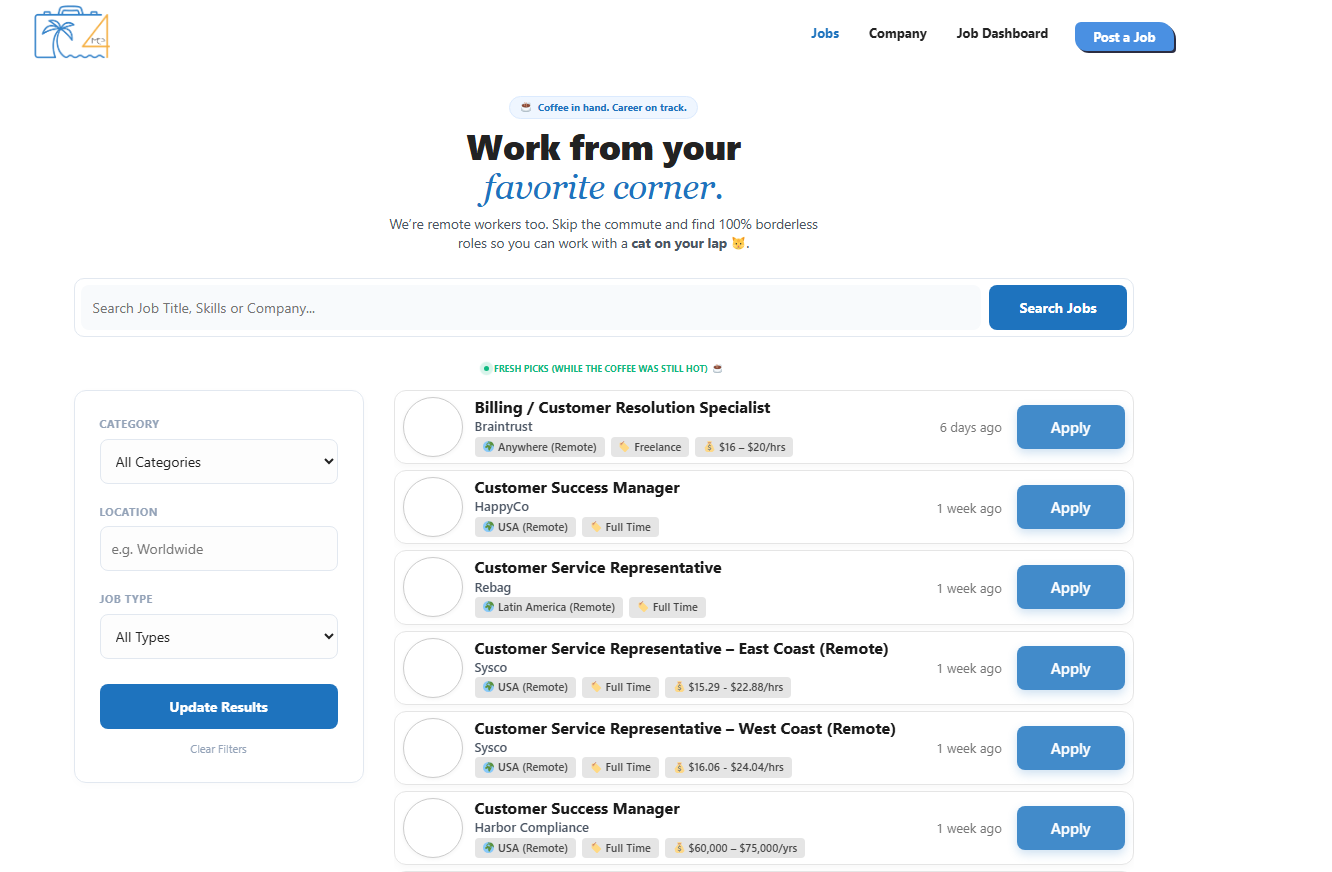Expand the Job Type dropdown
Viewport: 1332px width, 872px height.
pyautogui.click(x=219, y=637)
